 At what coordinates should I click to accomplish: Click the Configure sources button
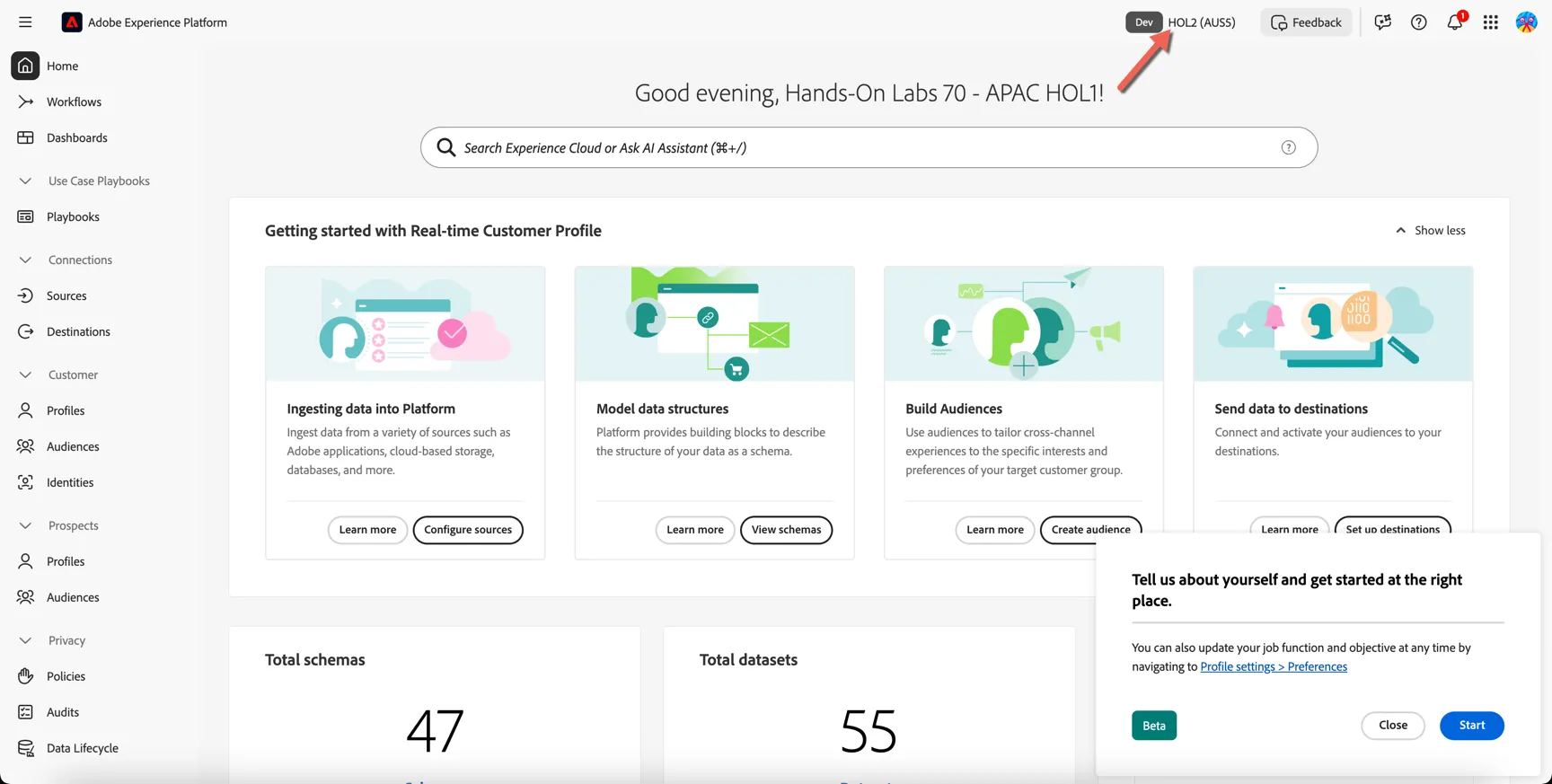point(468,530)
